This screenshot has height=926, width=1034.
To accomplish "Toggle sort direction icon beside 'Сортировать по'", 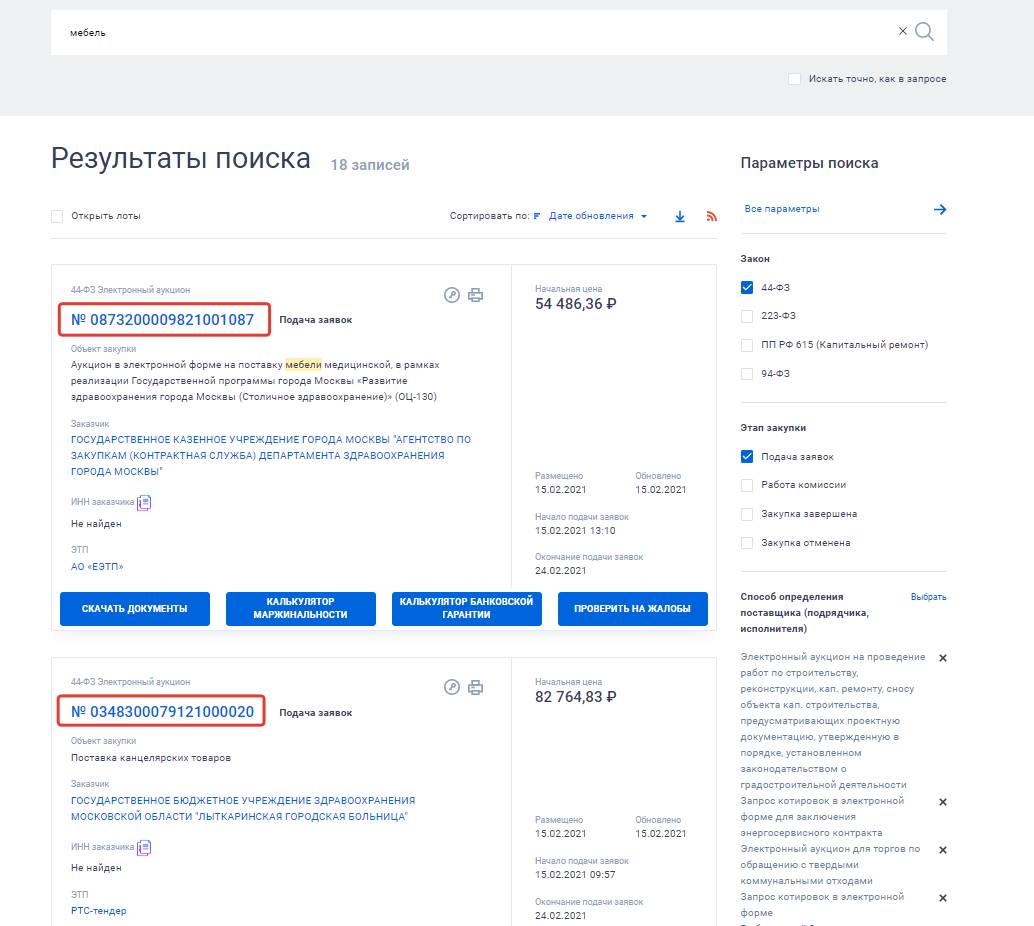I will 537,216.
